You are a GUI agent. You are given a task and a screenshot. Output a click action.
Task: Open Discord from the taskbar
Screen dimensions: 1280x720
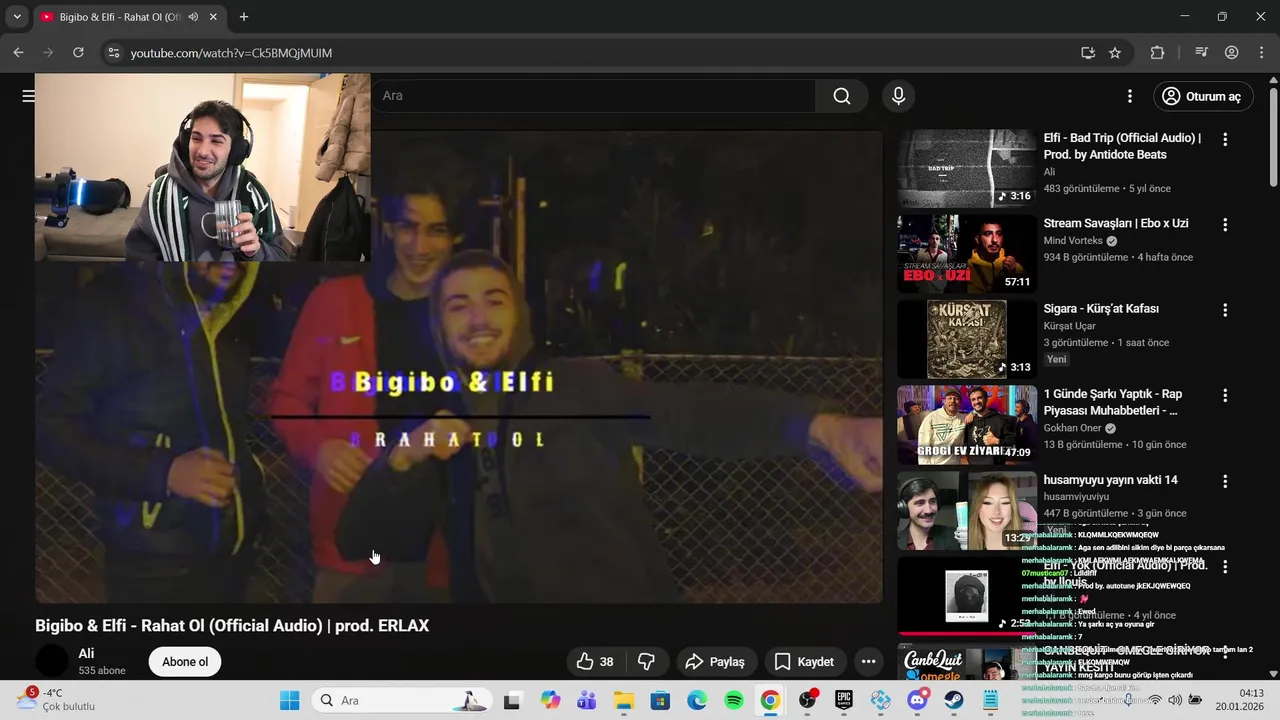pos(917,700)
